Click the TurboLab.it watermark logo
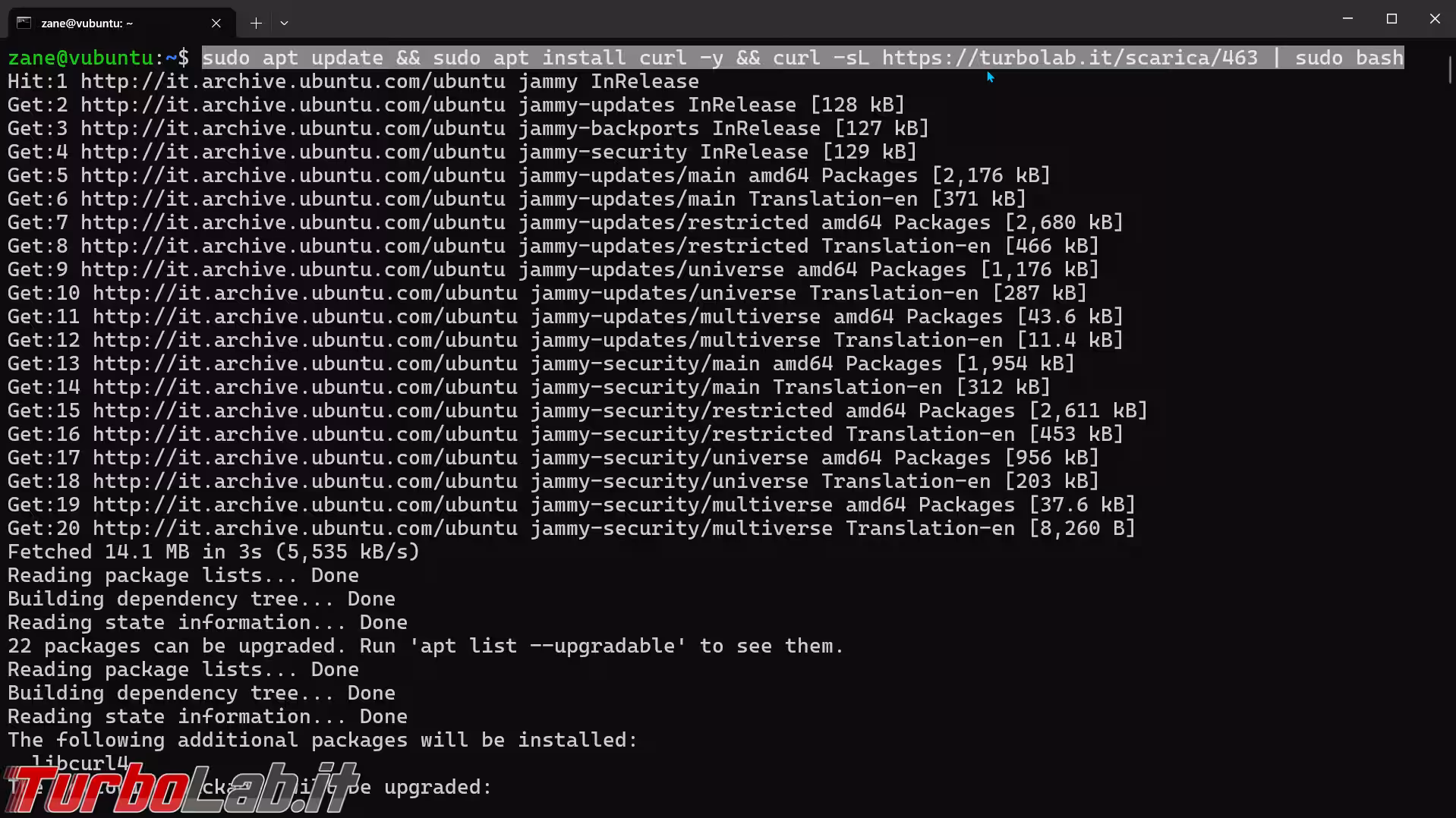The height and width of the screenshot is (818, 1456). click(181, 789)
